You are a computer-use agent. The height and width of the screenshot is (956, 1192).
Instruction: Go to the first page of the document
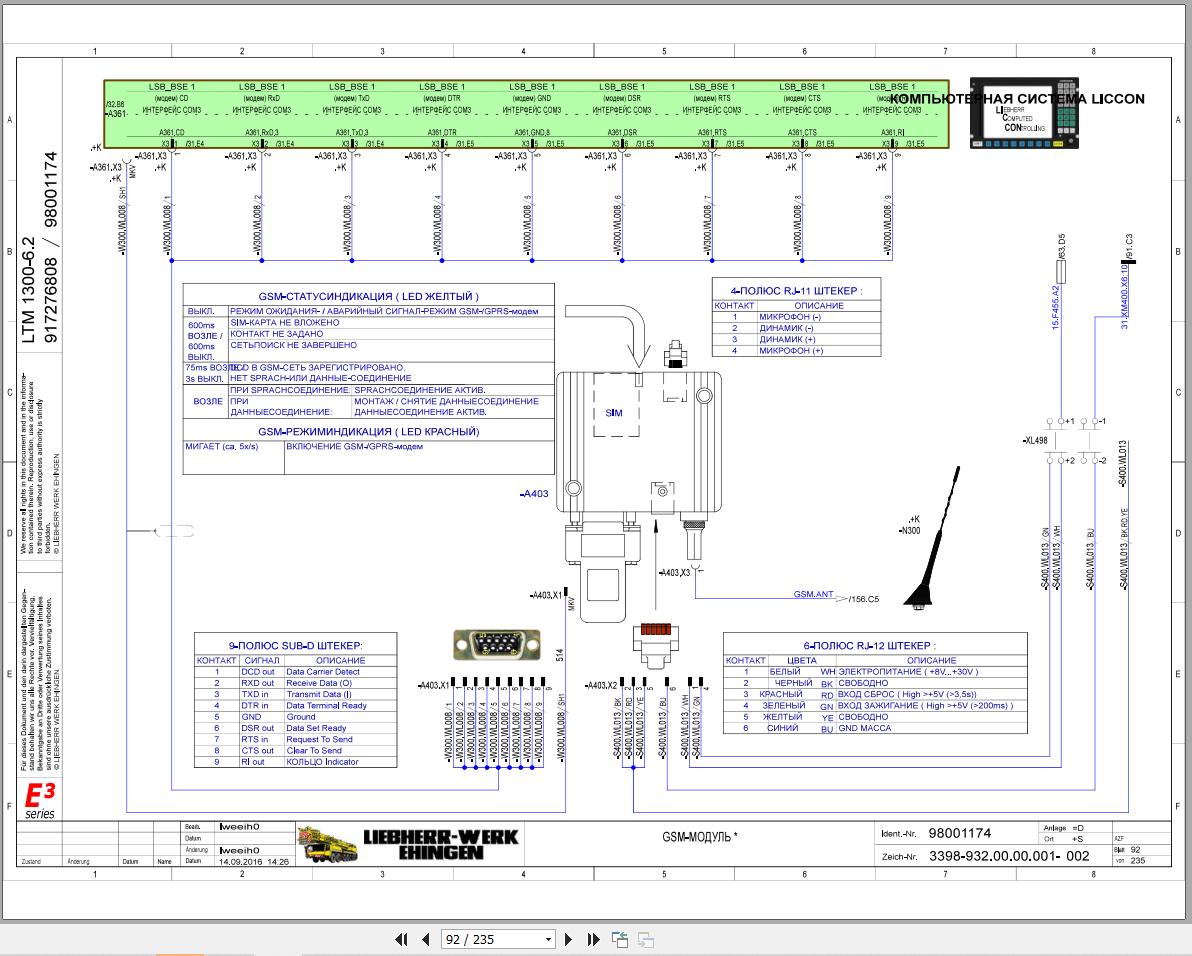click(401, 939)
